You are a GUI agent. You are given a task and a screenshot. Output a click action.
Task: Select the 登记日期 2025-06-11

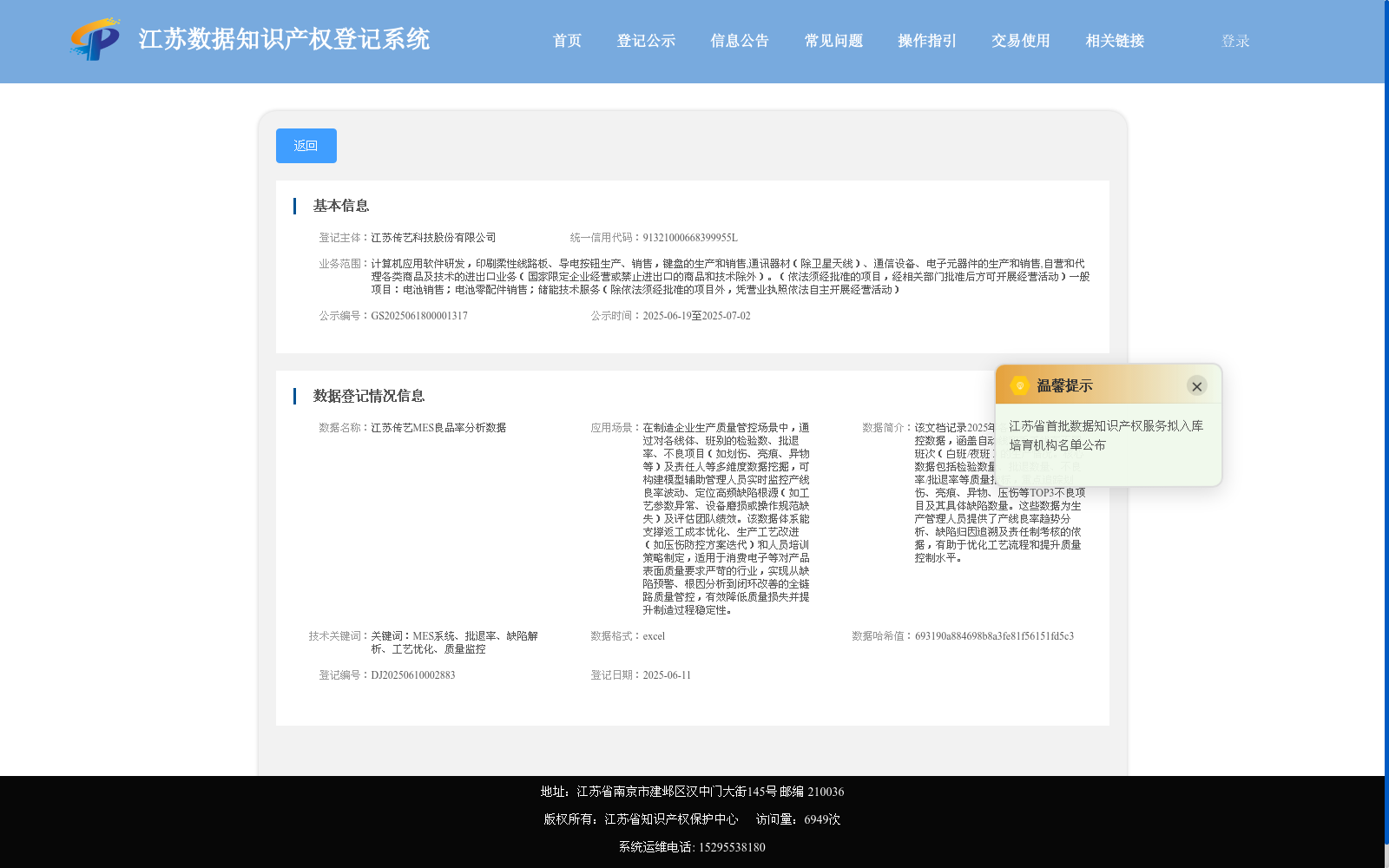[x=667, y=675]
